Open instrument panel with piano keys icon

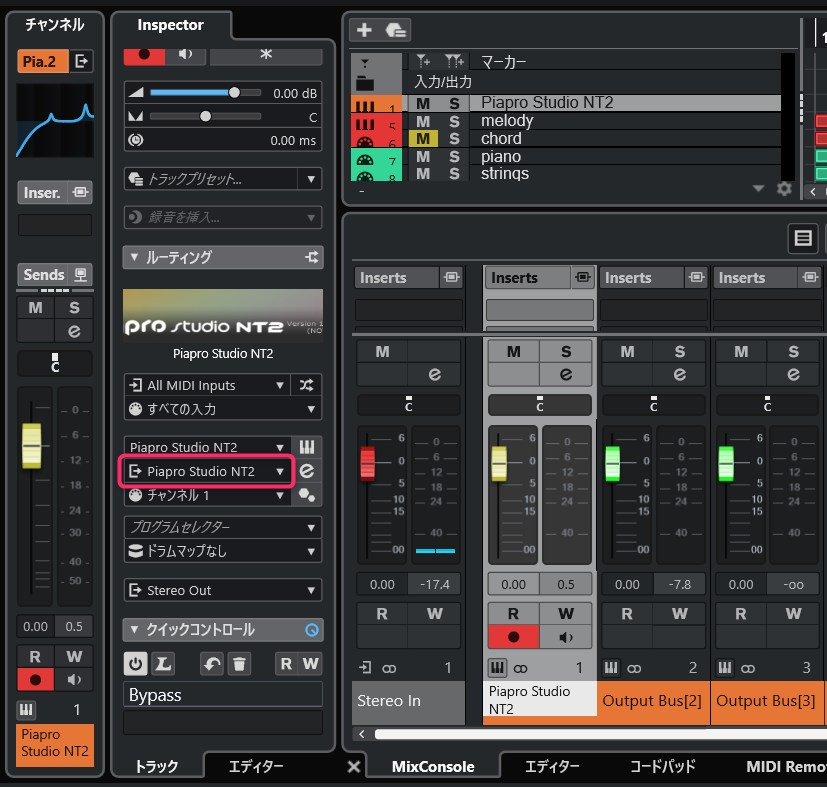click(306, 447)
